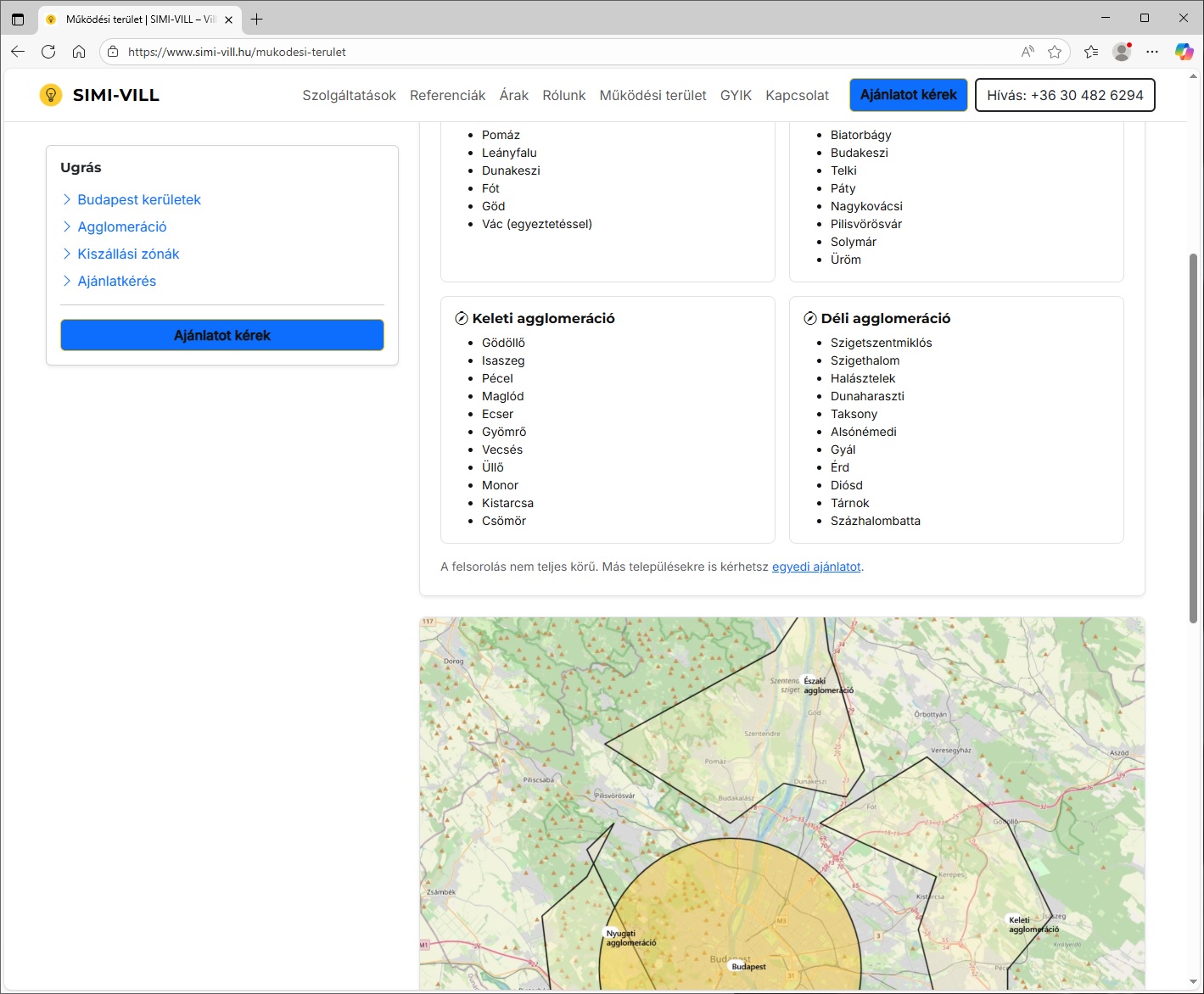
Task: Click the SIMI-VILL lightbulb logo icon
Action: (51, 95)
